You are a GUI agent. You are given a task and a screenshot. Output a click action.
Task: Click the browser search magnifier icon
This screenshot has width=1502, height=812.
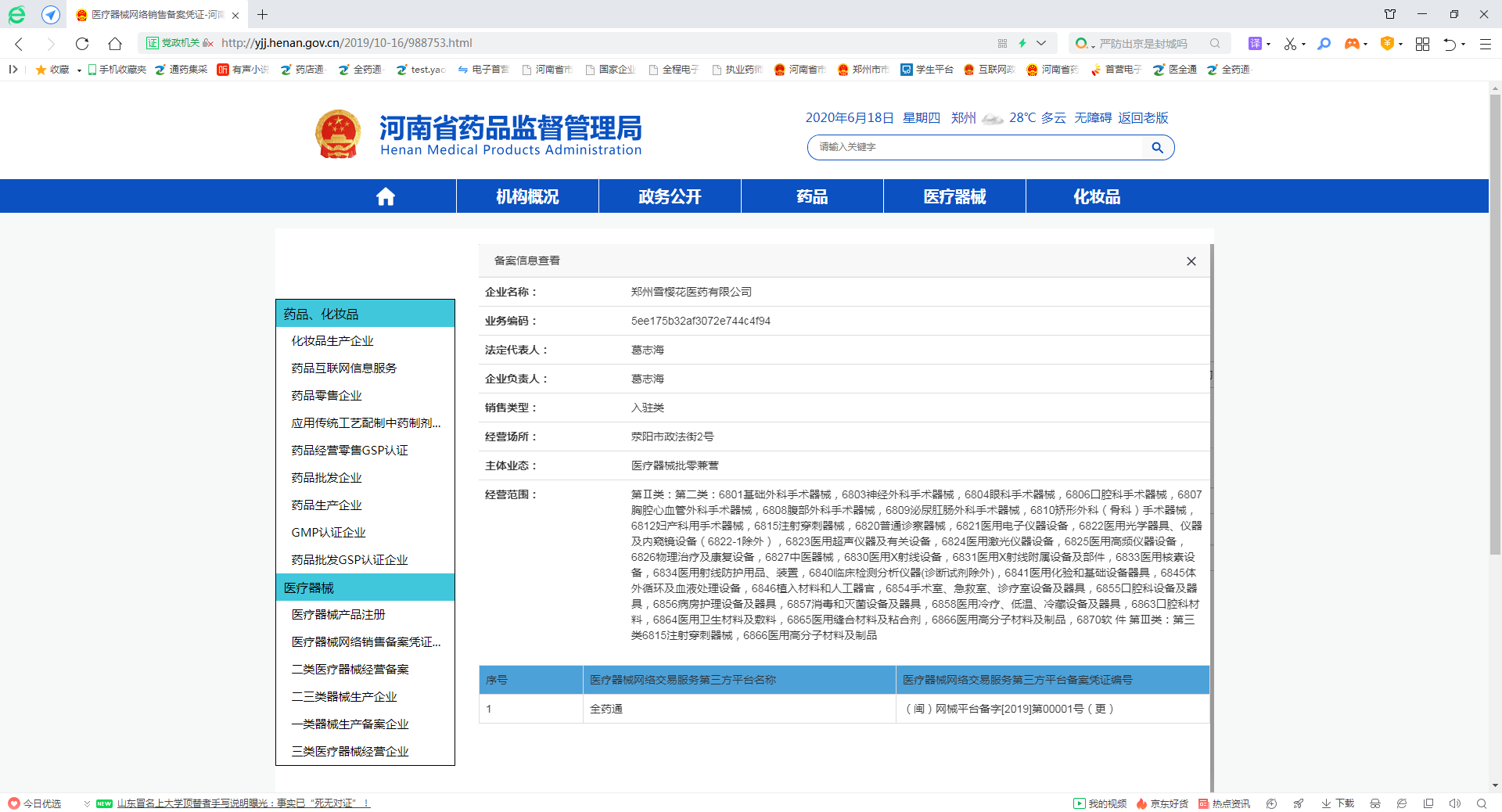coord(1215,44)
